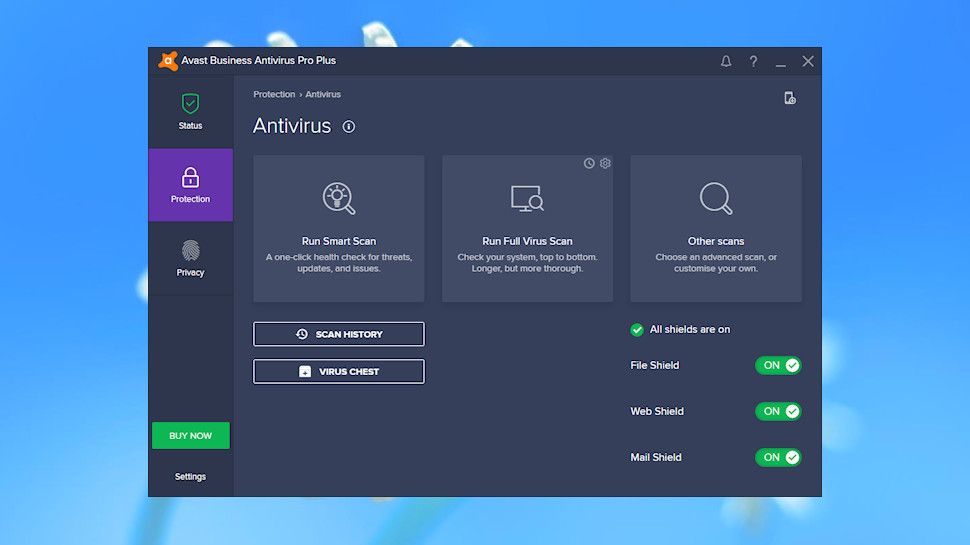Click the Protection padlock icon

191,178
